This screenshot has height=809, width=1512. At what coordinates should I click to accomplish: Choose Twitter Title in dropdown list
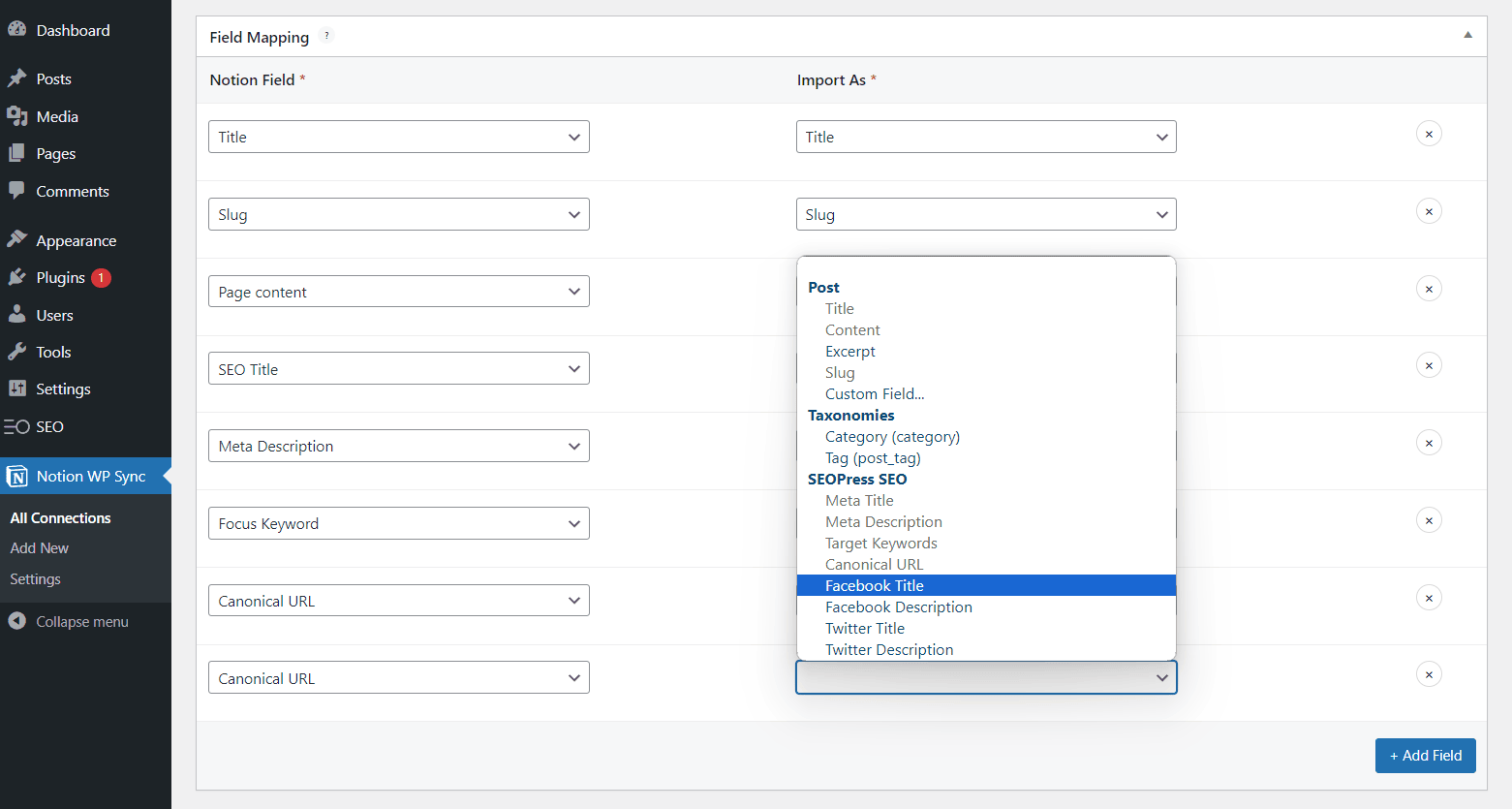tap(986, 628)
